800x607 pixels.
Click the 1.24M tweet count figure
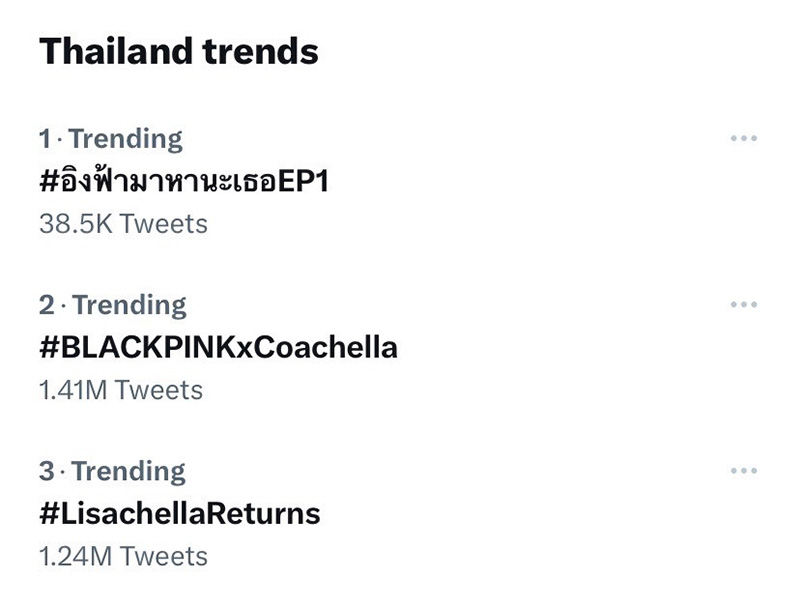(73, 556)
